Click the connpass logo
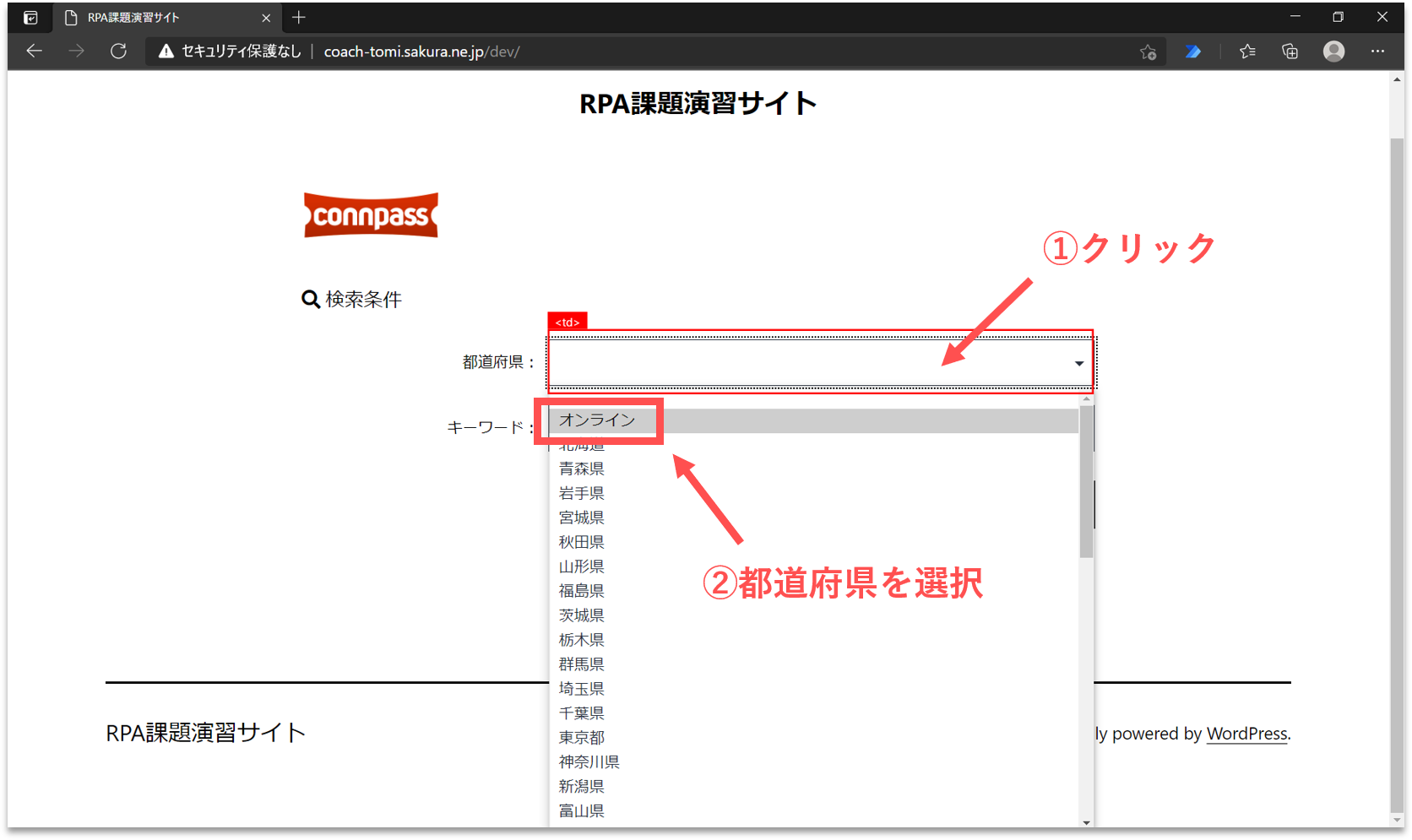Screen dimensions: 1412x840 (x=371, y=215)
